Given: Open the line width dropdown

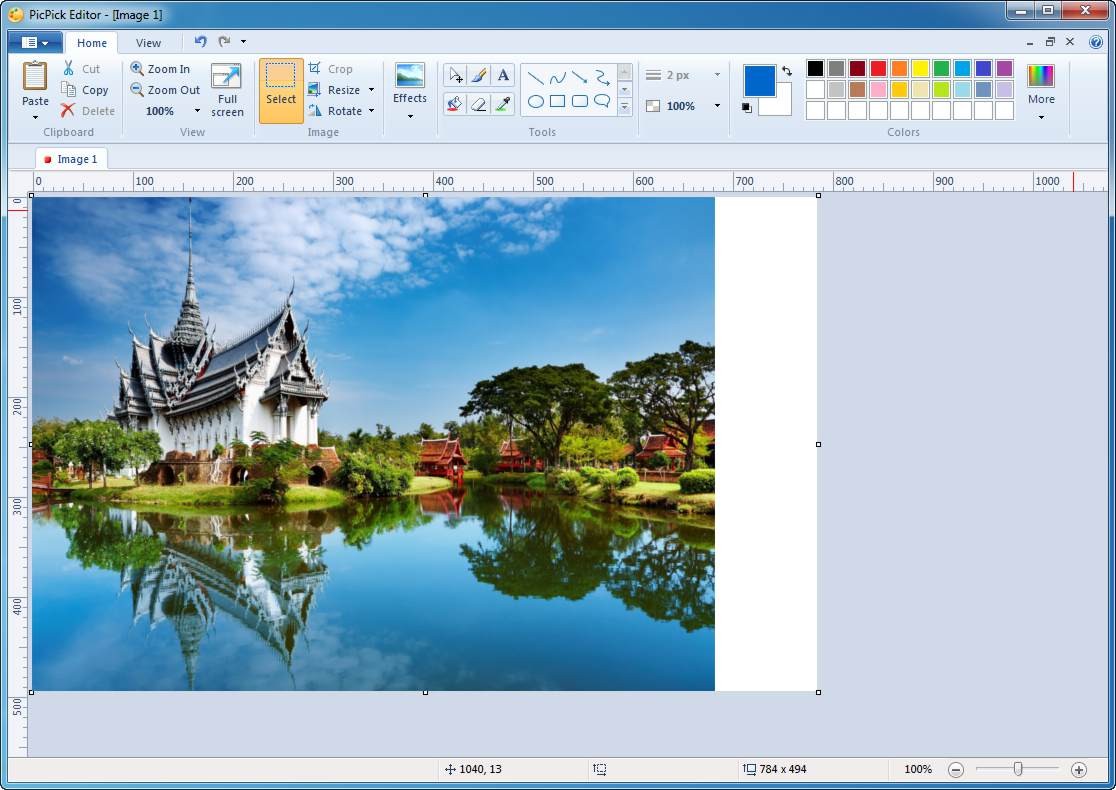Looking at the screenshot, I should [716, 74].
